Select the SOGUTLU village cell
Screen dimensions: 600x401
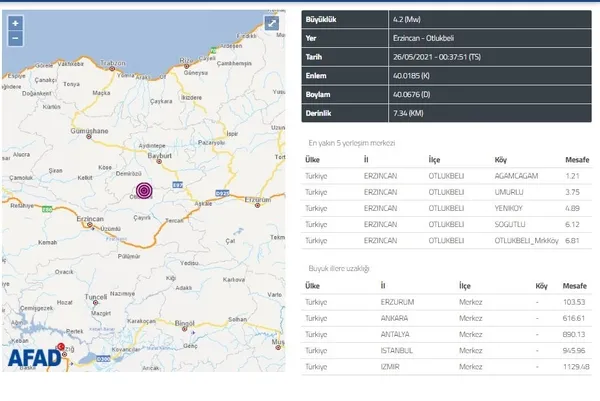(x=510, y=224)
